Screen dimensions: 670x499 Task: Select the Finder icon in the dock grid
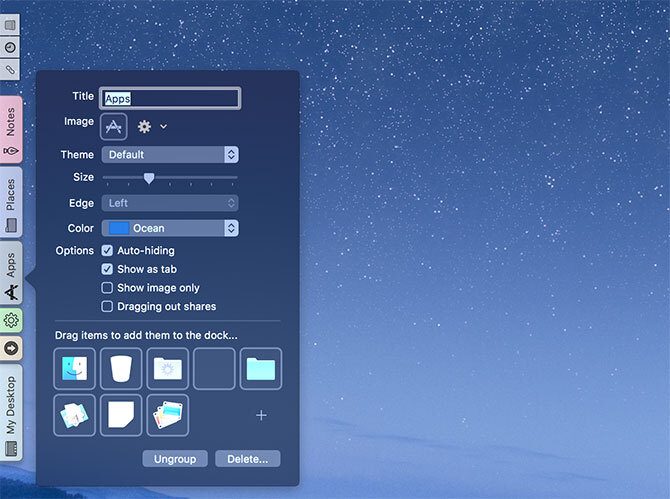pyautogui.click(x=74, y=369)
